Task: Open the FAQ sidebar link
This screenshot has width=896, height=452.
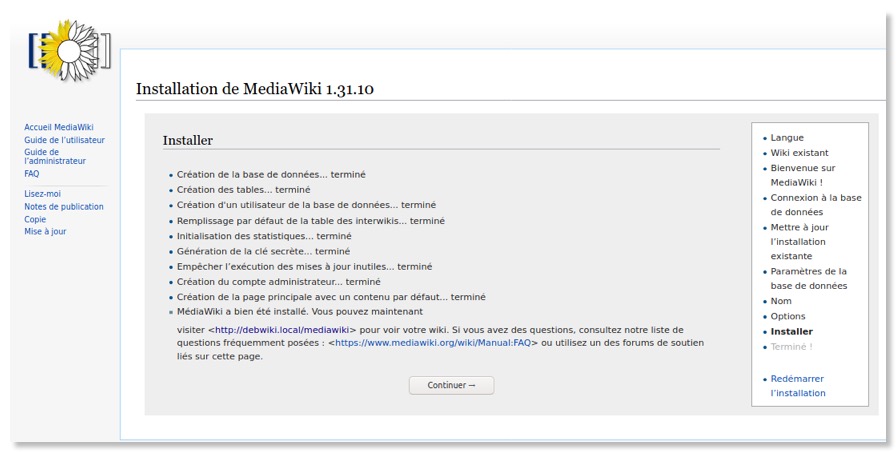Action: coord(31,174)
